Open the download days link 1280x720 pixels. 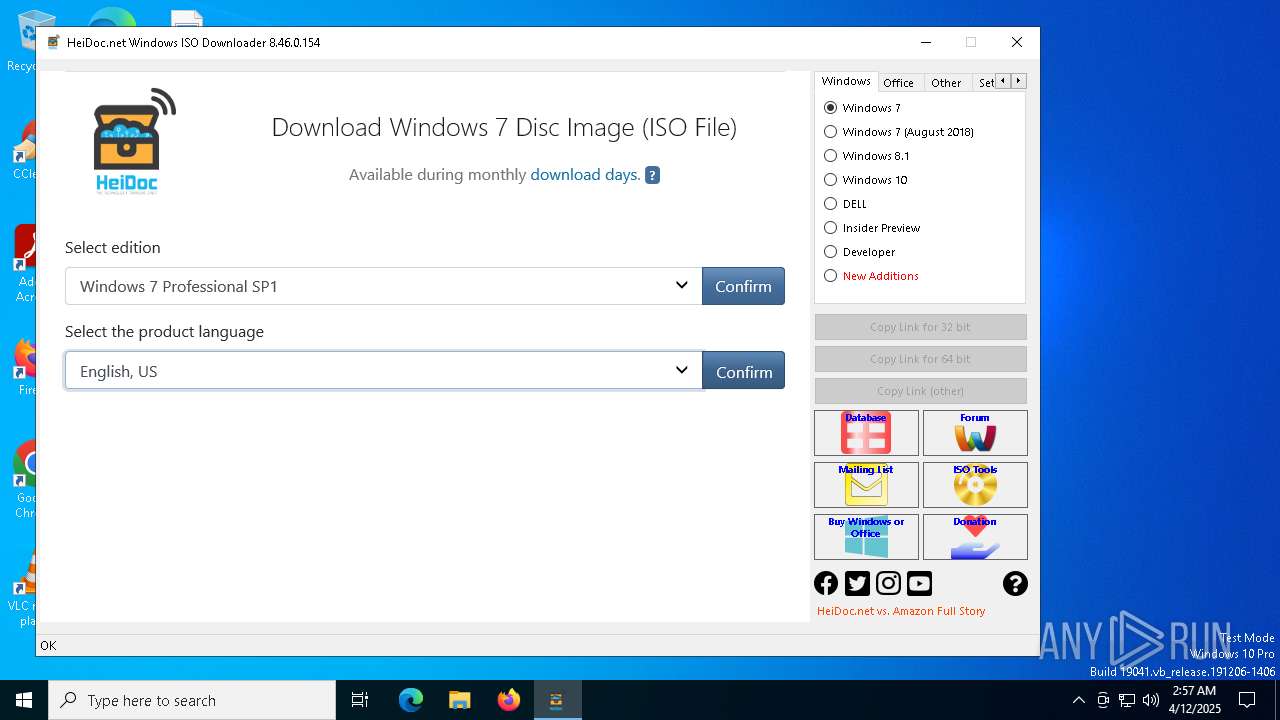click(x=585, y=175)
